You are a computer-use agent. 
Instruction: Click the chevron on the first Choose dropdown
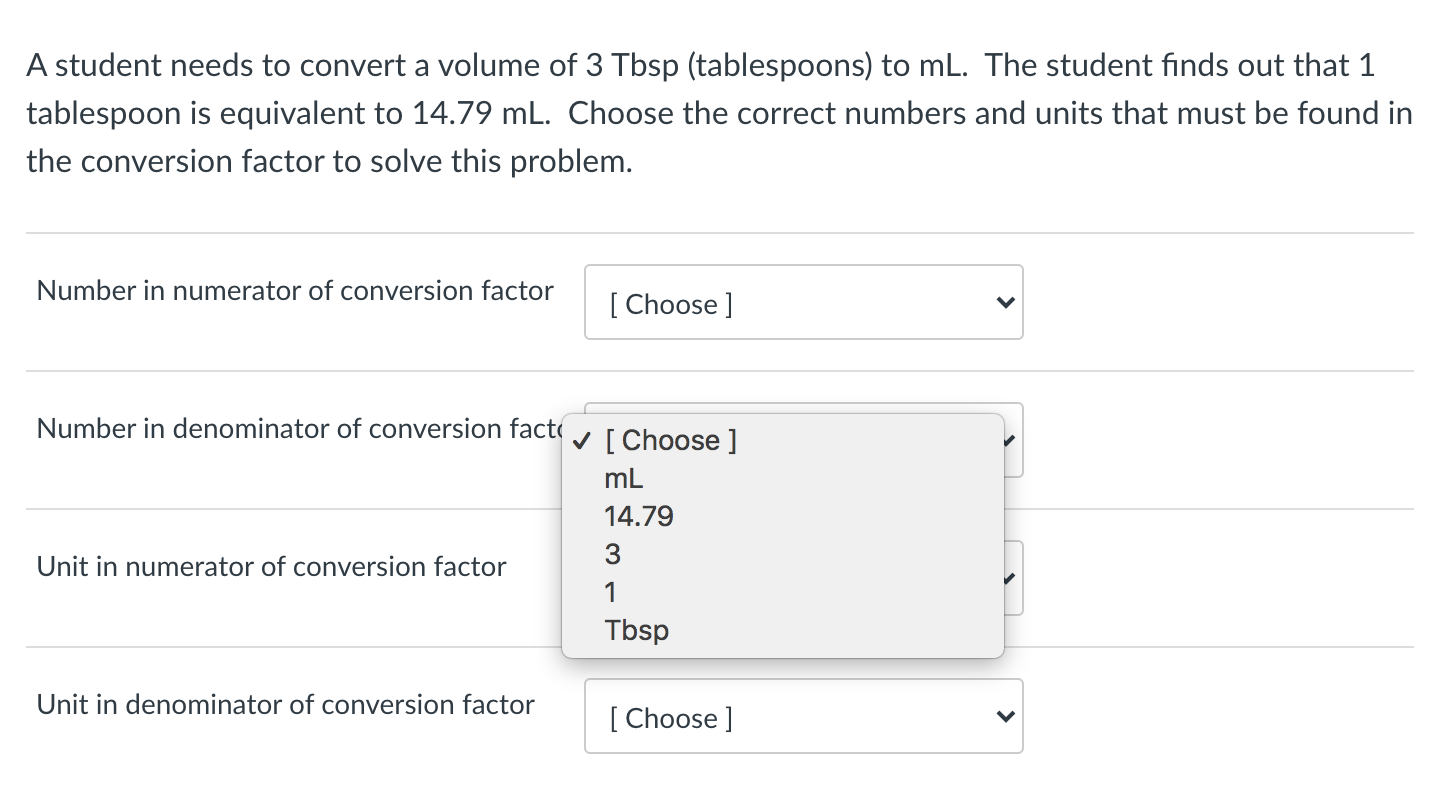point(1004,302)
